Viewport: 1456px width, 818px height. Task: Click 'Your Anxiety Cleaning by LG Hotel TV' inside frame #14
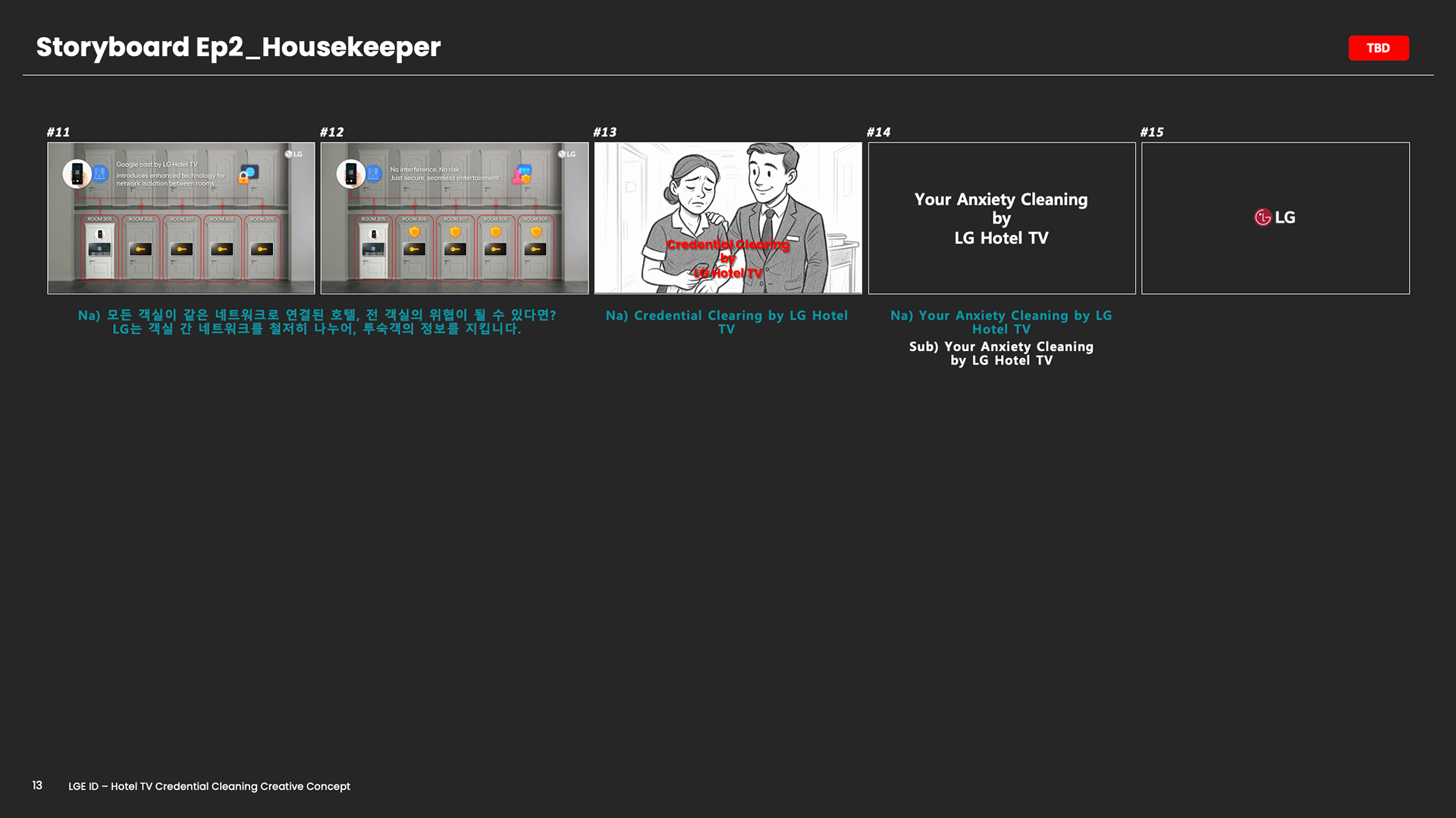click(1001, 218)
